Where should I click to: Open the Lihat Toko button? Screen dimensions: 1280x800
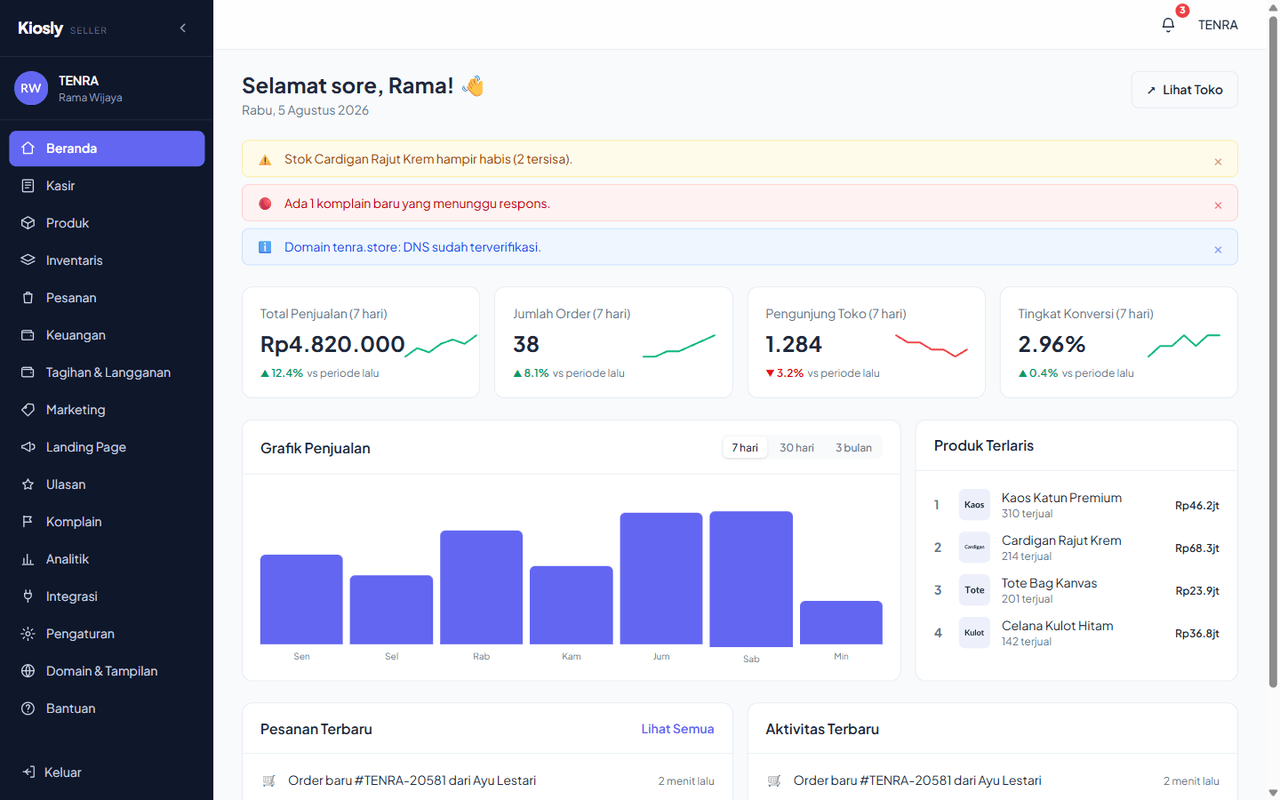1185,90
